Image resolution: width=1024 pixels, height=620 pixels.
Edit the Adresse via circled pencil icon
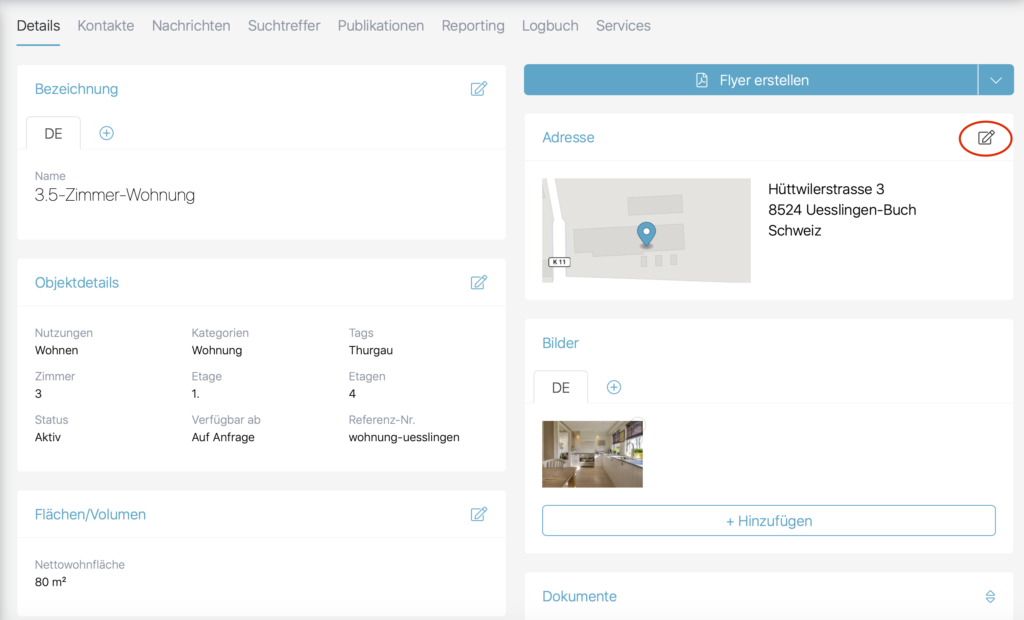click(986, 138)
